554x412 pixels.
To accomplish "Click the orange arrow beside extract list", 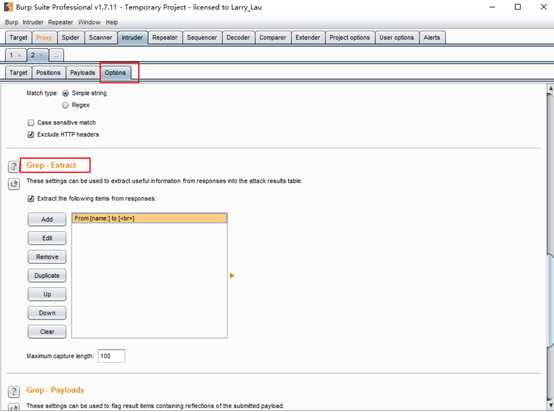I will tap(232, 275).
